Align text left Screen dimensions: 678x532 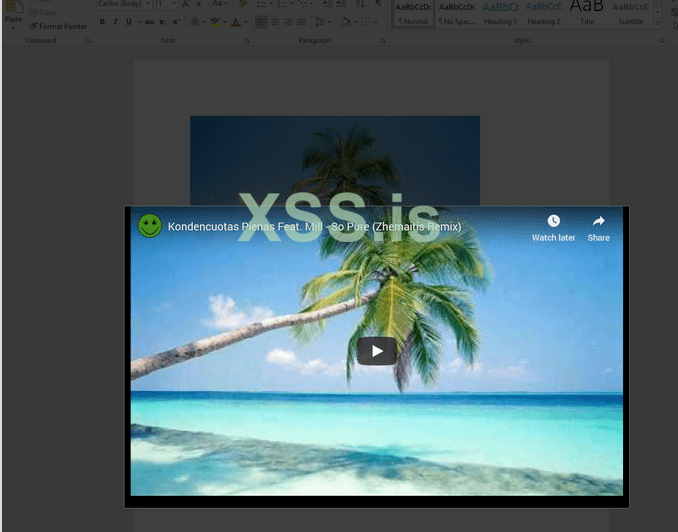[x=261, y=22]
